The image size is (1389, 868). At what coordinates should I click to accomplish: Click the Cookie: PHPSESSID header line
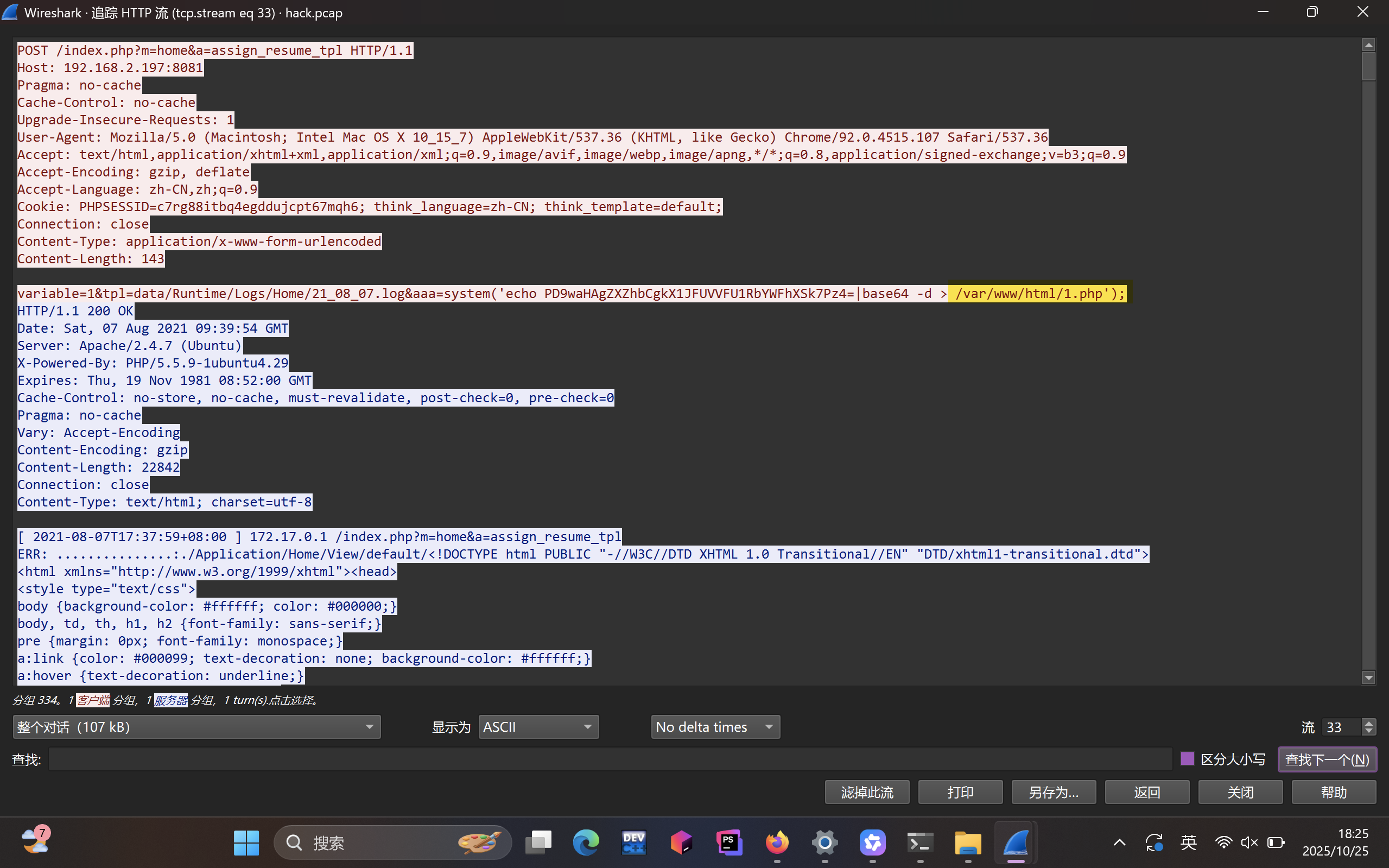pyautogui.click(x=370, y=207)
